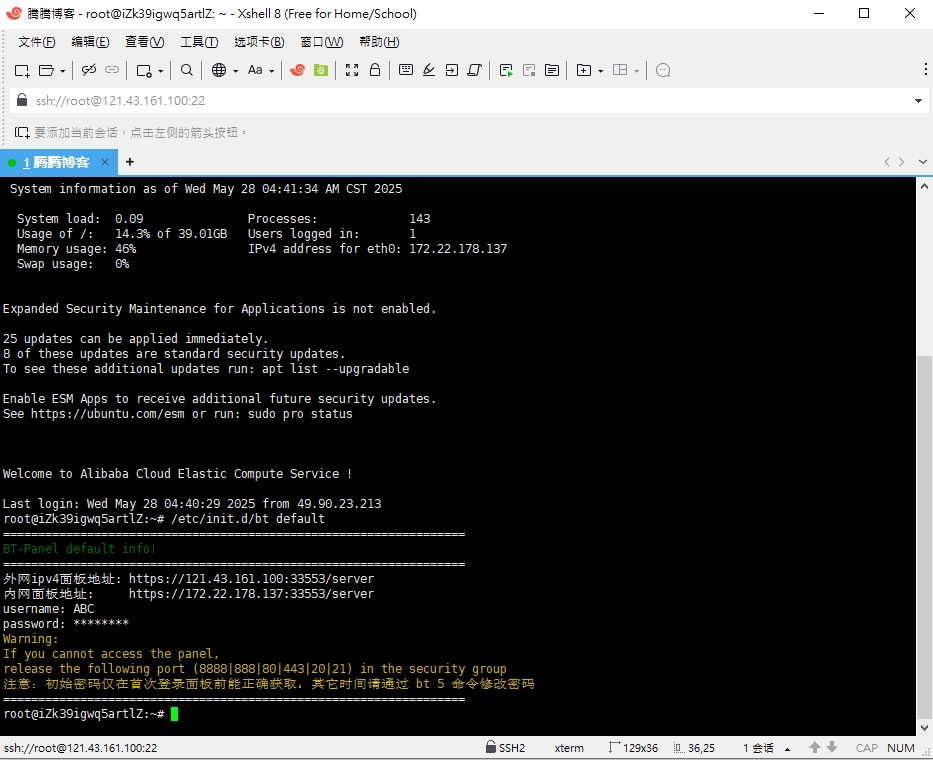
Task: Expand the globe encoding dropdown
Action: point(235,71)
